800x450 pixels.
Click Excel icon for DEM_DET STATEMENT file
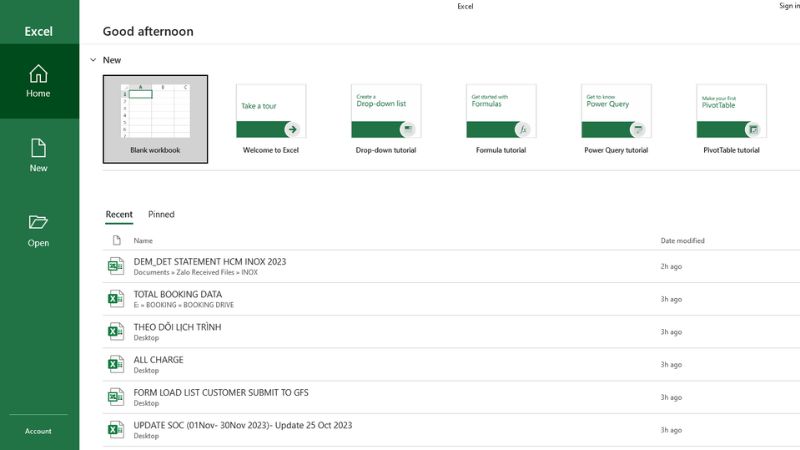[x=116, y=266]
